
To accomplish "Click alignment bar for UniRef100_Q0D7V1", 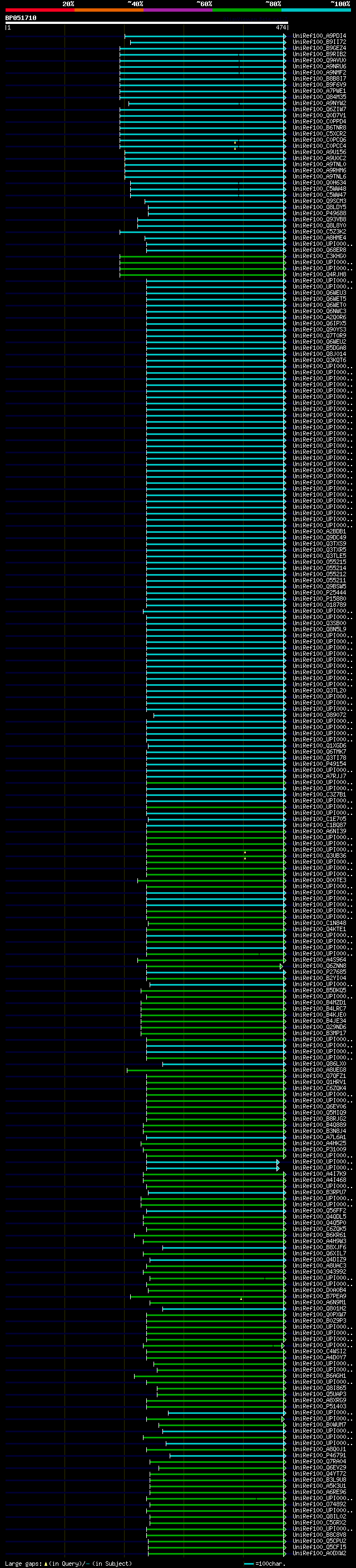I will [202, 116].
